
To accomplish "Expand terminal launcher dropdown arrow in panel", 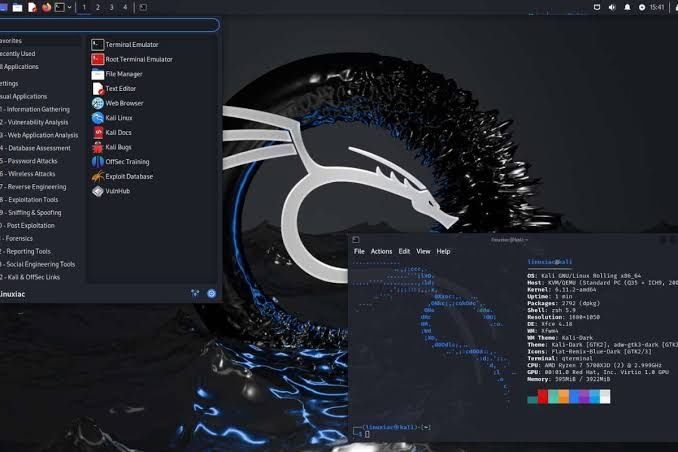I will tap(69, 7).
